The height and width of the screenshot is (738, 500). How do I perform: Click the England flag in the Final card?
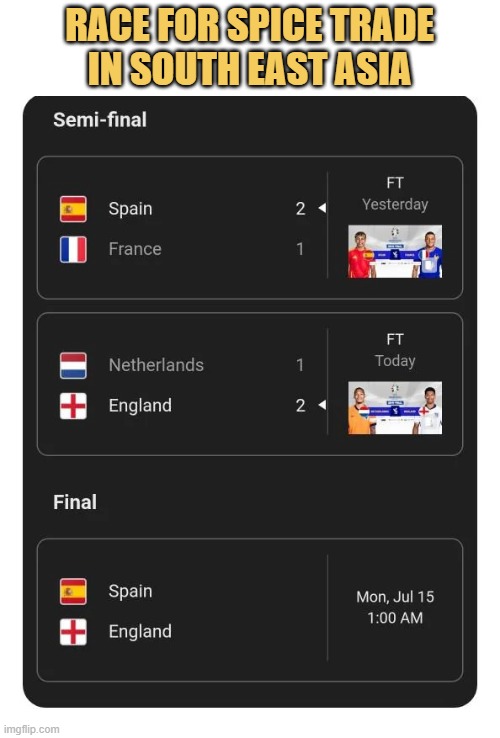coord(73,632)
